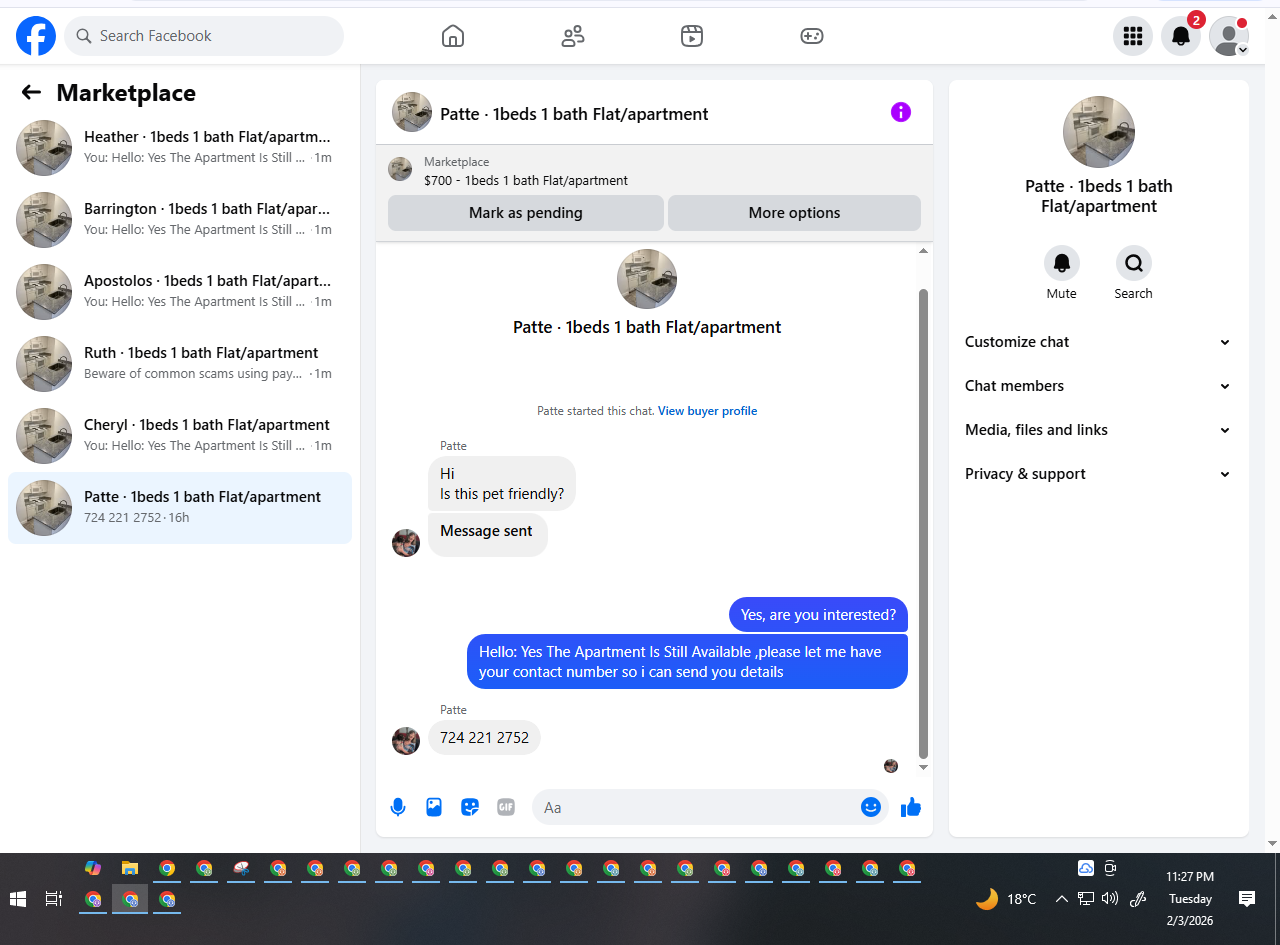Show hidden tray icons chevron
Viewport: 1280px width, 945px height.
1062,899
